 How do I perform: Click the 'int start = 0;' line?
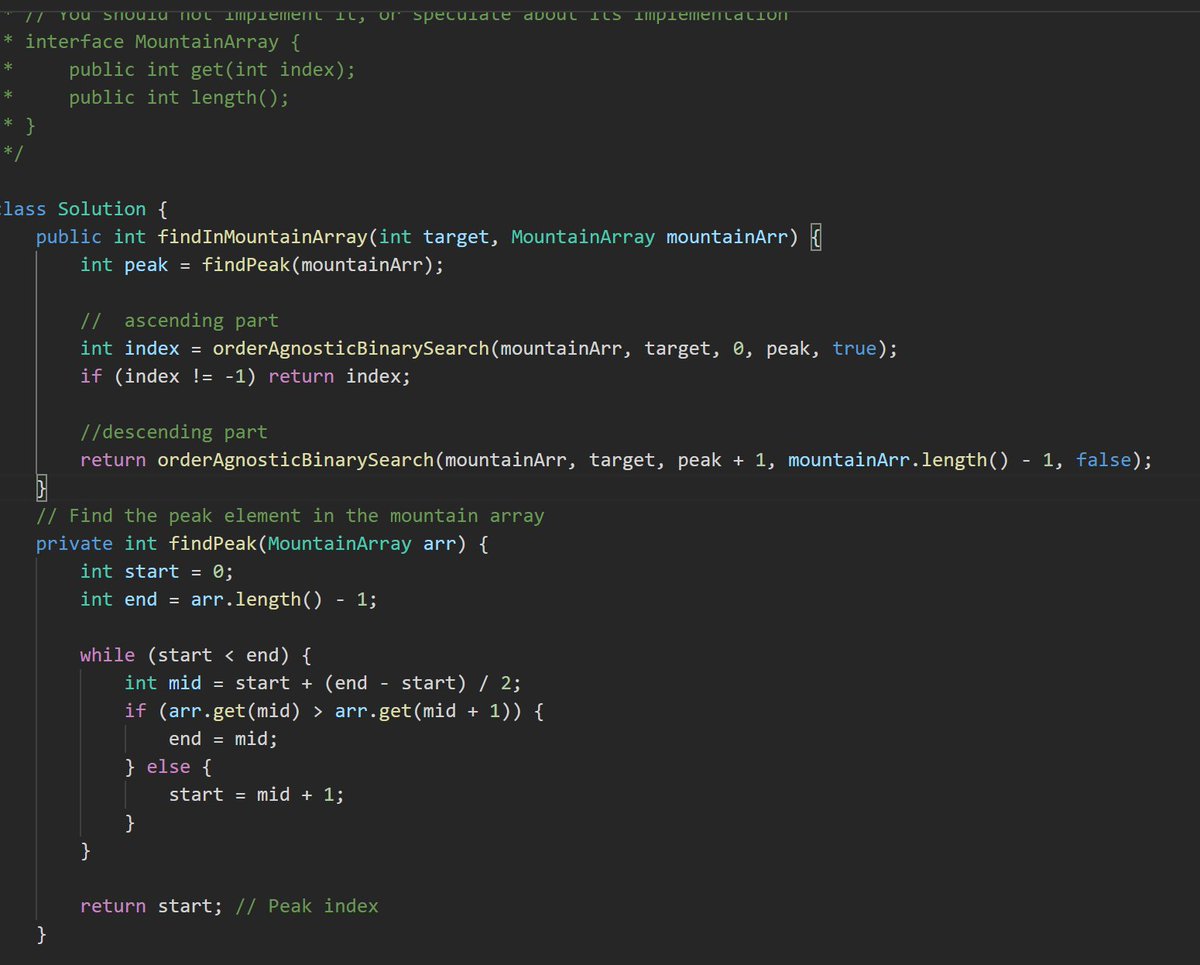pyautogui.click(x=157, y=572)
